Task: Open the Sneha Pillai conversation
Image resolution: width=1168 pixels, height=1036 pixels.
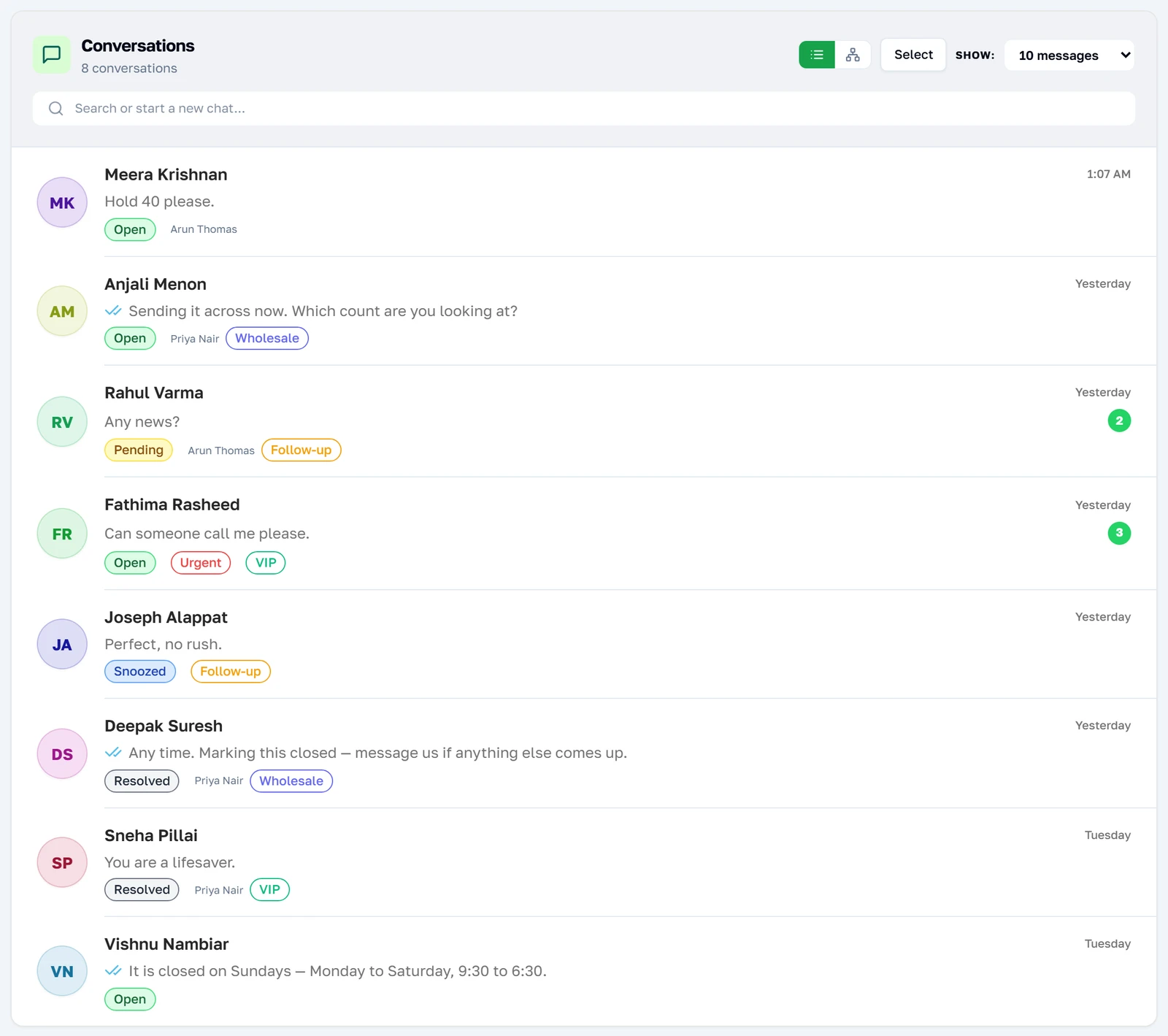Action: pos(584,862)
